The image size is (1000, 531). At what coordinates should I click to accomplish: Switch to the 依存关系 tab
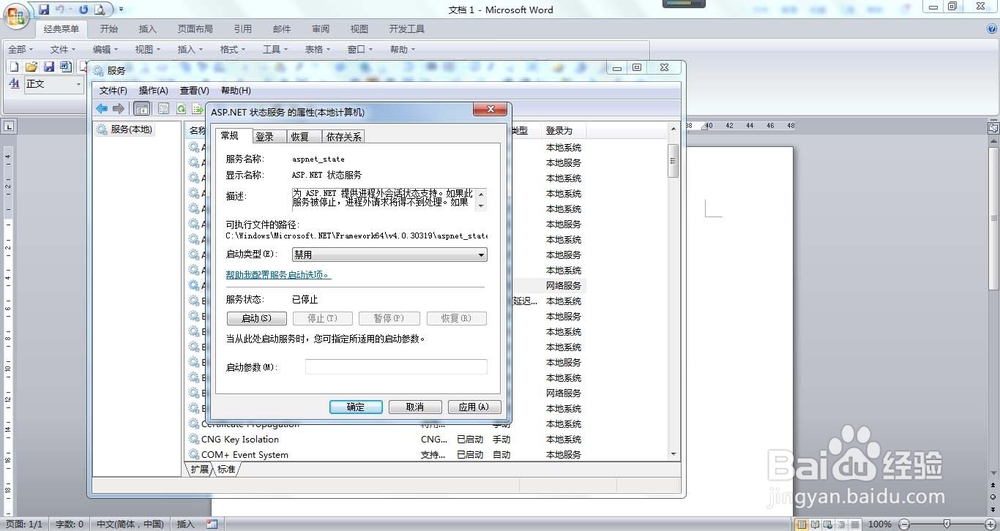[x=343, y=136]
